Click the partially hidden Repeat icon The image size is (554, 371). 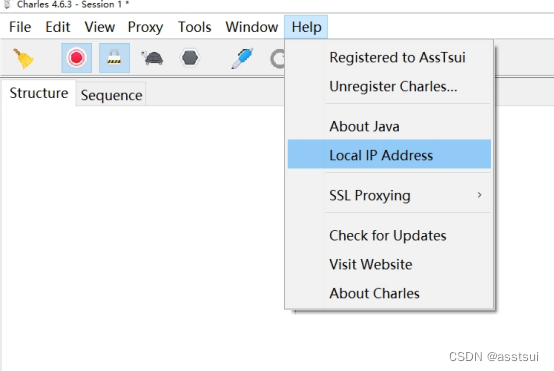(x=277, y=59)
